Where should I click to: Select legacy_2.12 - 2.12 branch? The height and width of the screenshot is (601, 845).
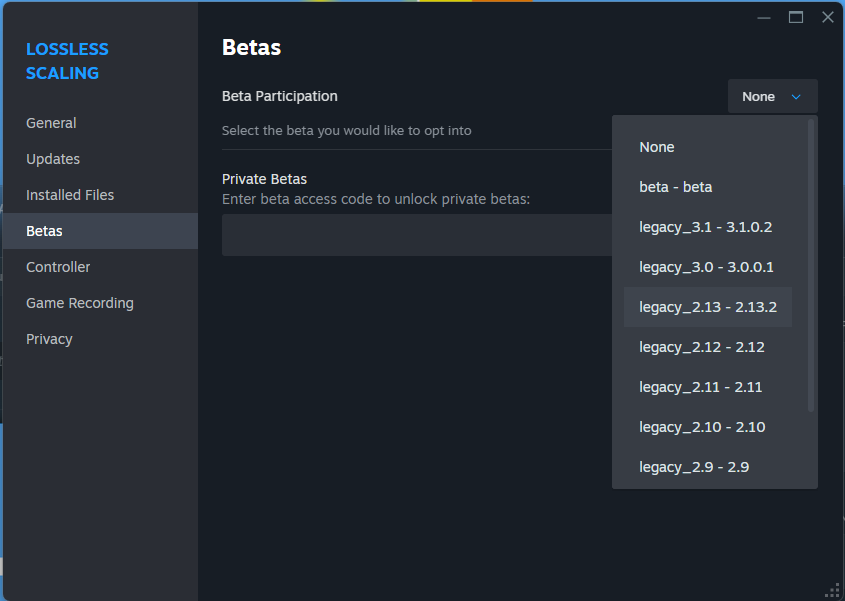coord(708,347)
